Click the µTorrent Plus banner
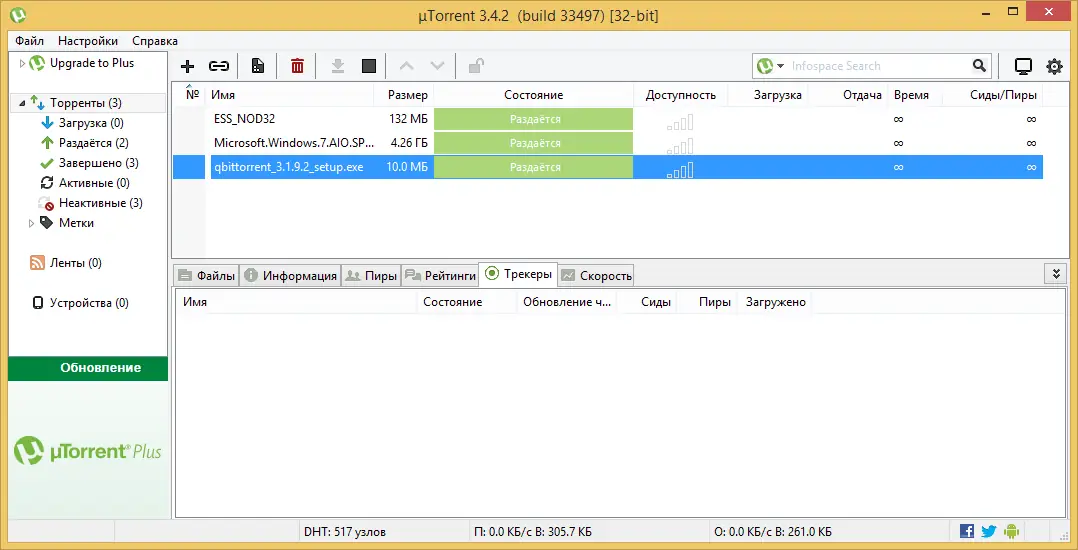1078x550 pixels. click(88, 452)
